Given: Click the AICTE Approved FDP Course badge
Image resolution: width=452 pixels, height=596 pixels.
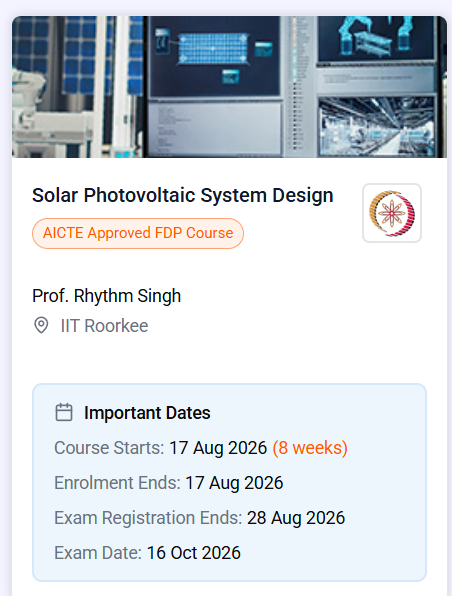Looking at the screenshot, I should tap(138, 233).
